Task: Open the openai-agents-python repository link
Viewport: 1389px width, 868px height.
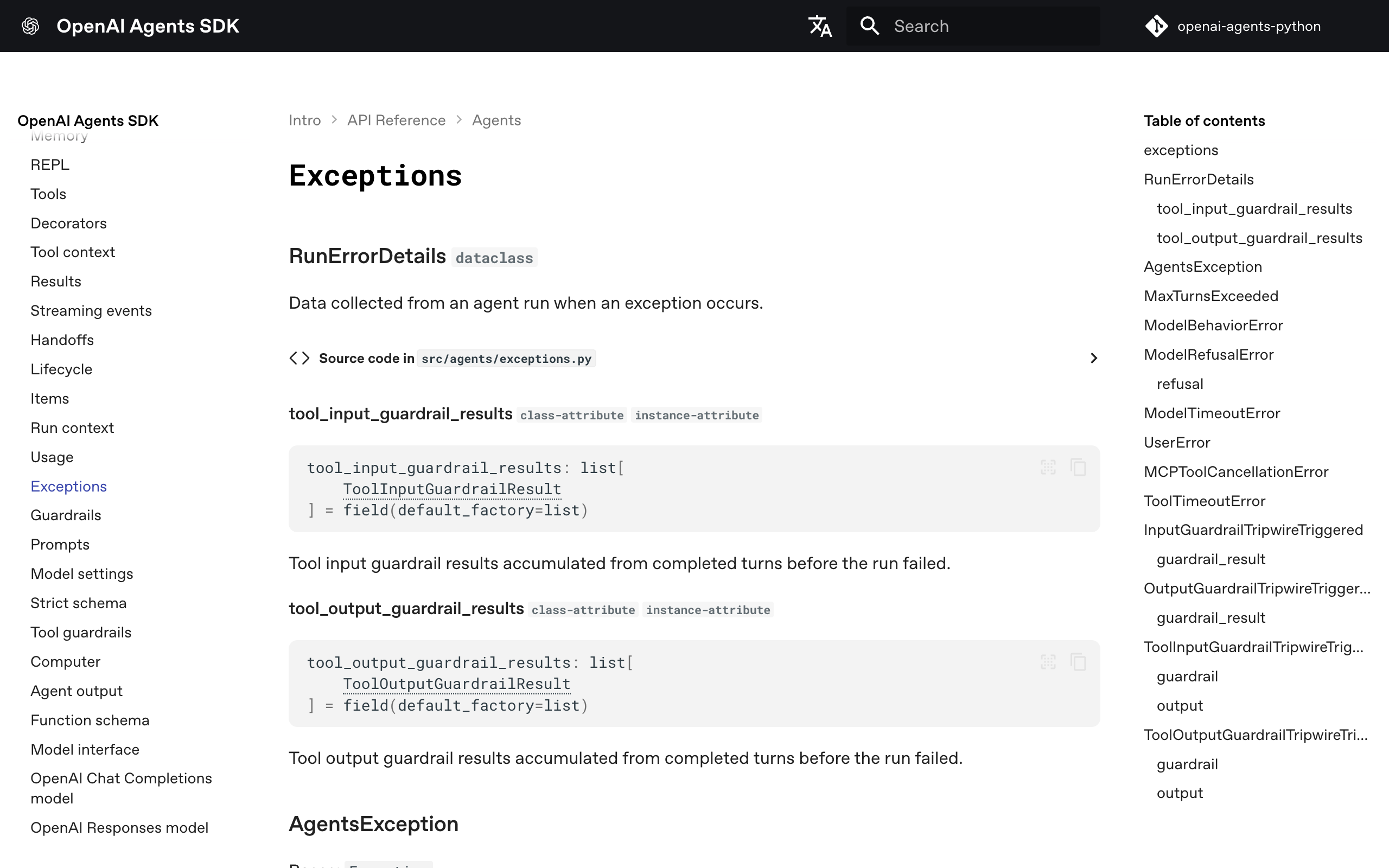Action: coord(1233,26)
